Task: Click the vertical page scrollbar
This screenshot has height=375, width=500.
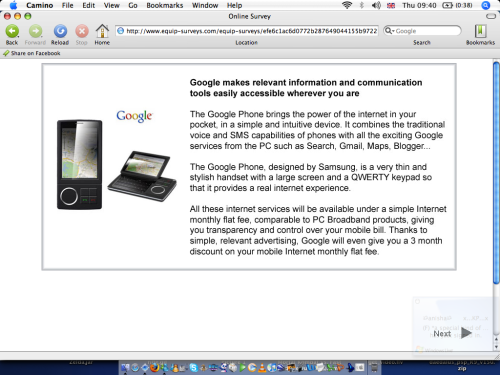Action: point(496,173)
